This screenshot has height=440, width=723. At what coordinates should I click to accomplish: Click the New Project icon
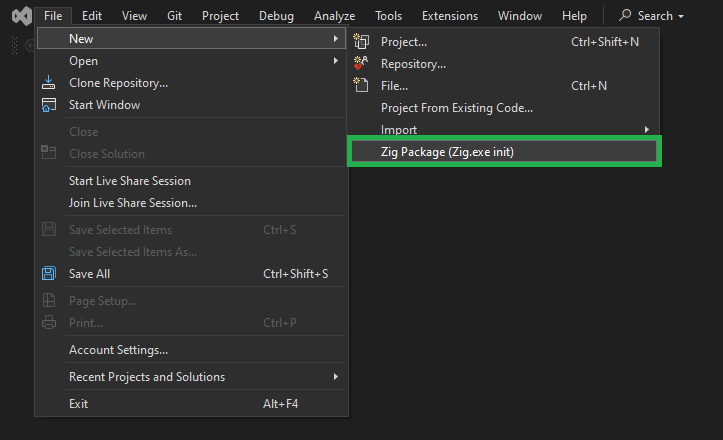tap(361, 42)
